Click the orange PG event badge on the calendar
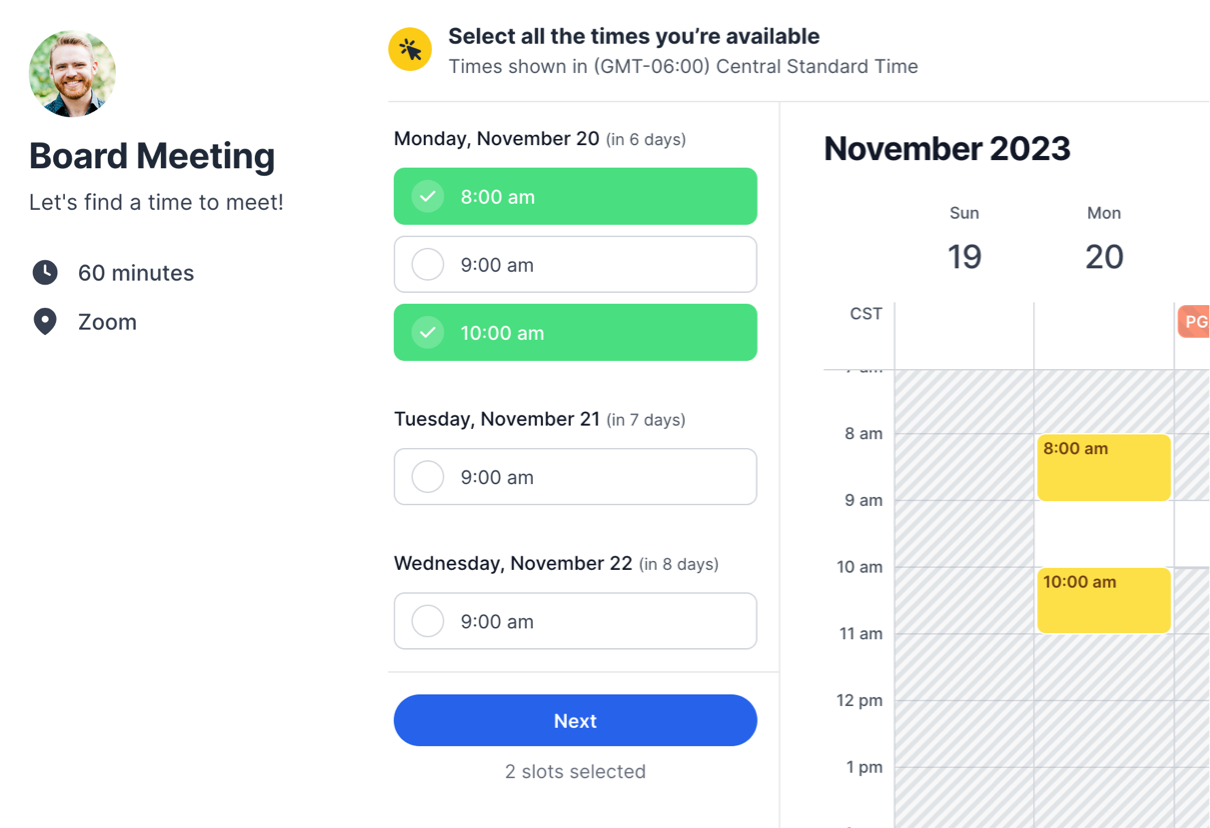This screenshot has width=1210, height=828. pyautogui.click(x=1194, y=321)
